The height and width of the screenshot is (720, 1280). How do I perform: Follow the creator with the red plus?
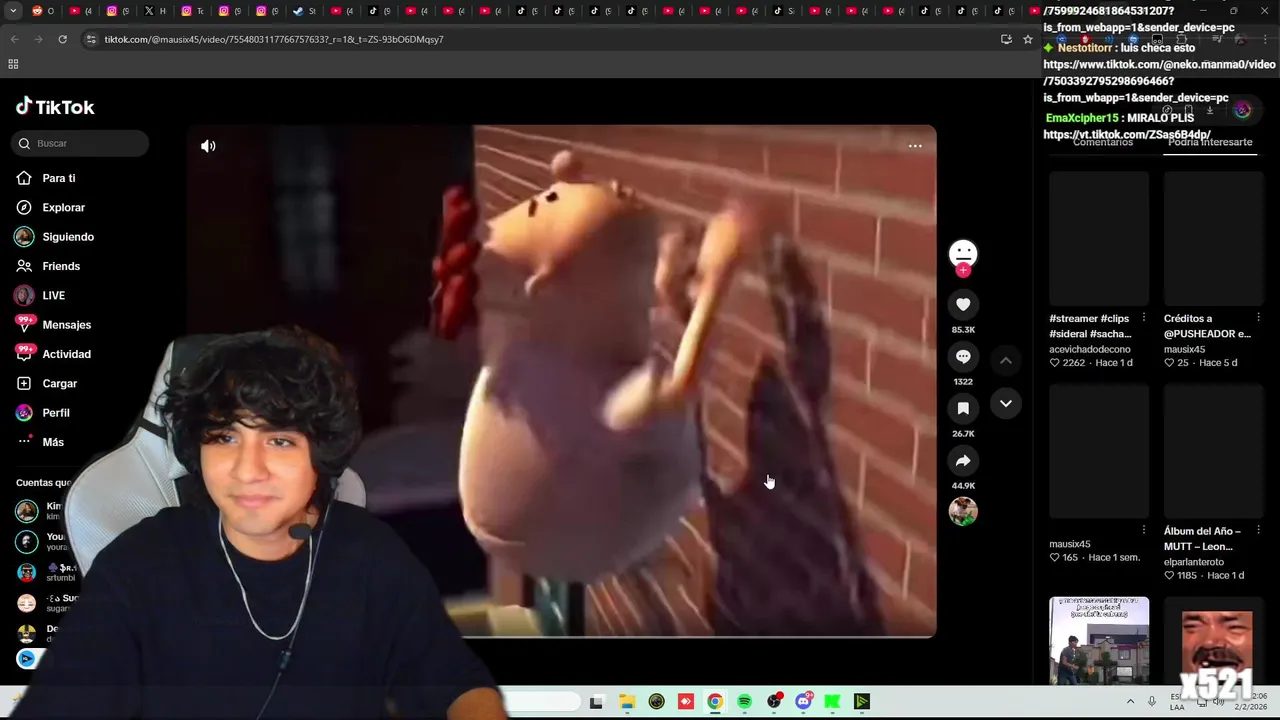pos(963,270)
